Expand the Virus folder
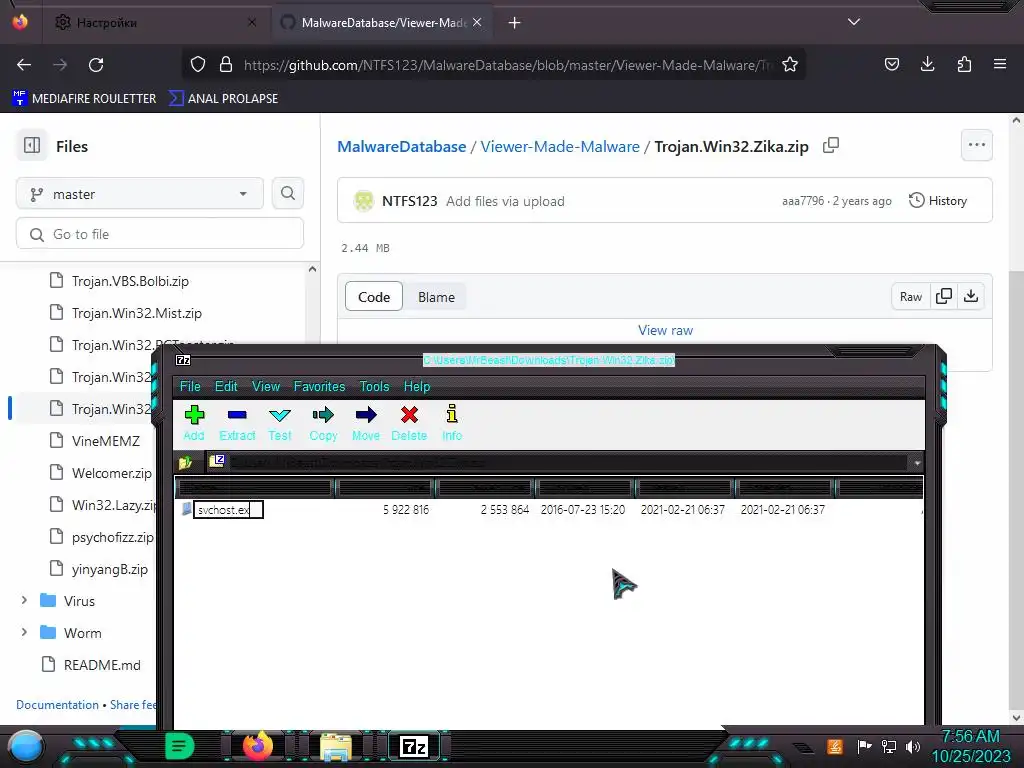This screenshot has height=768, width=1024. pyautogui.click(x=24, y=600)
